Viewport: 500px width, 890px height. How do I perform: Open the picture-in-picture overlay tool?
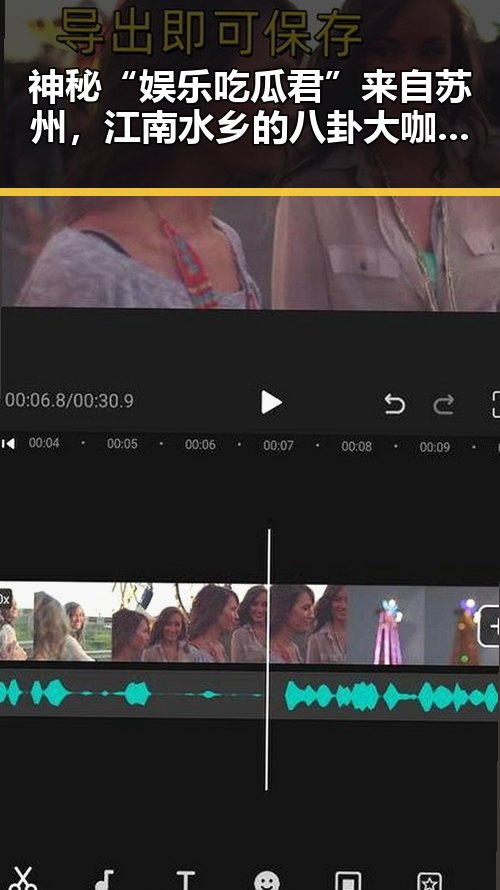348,880
